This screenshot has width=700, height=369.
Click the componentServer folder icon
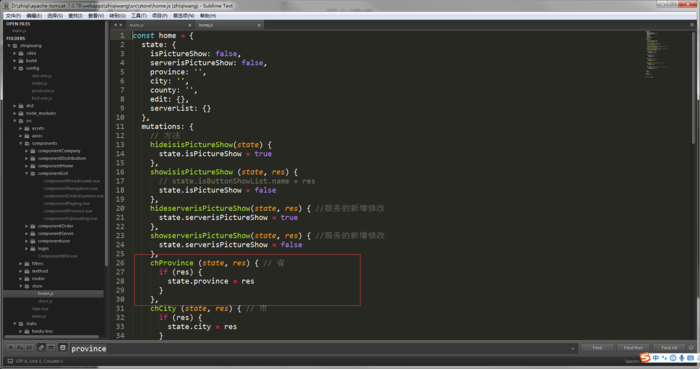click(x=33, y=233)
